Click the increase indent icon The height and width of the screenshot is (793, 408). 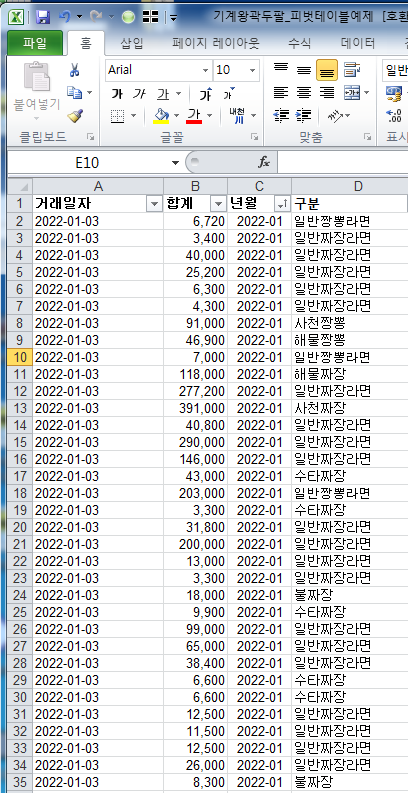303,116
